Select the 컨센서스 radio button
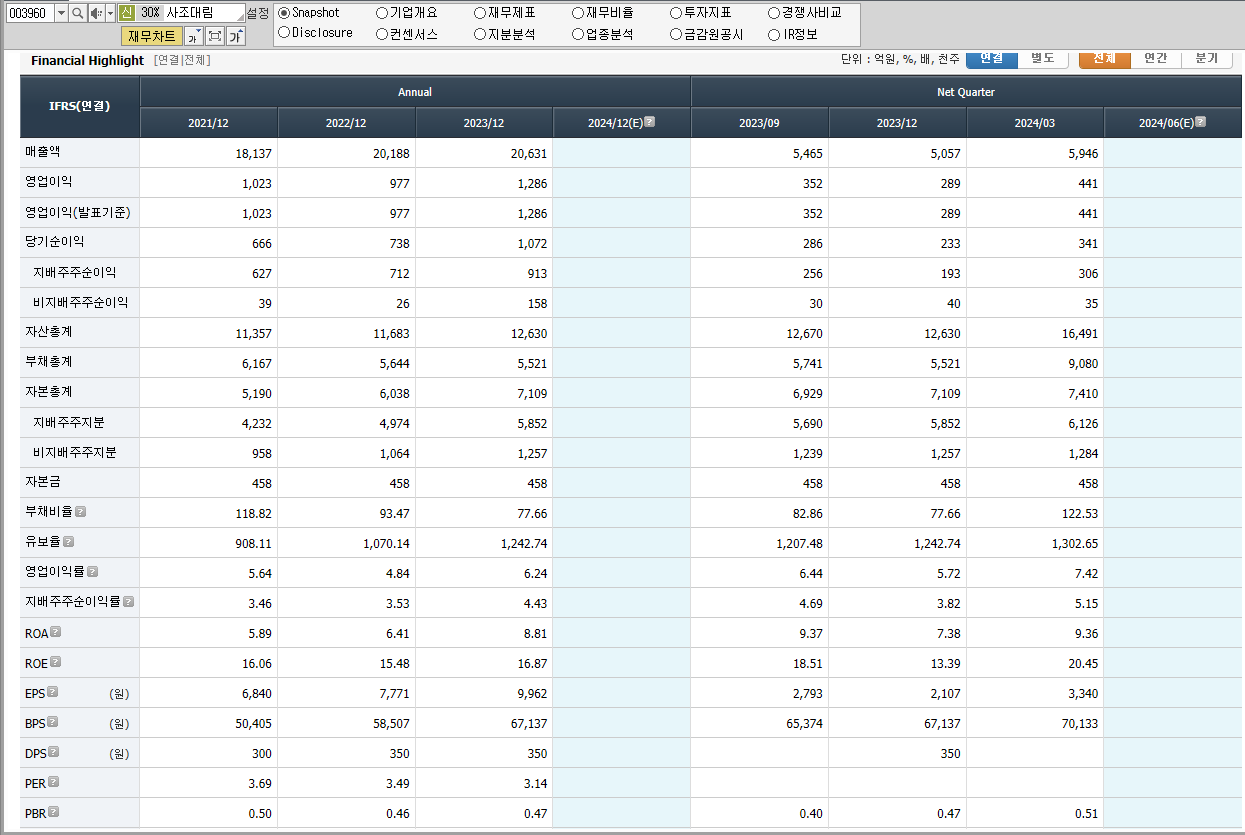This screenshot has width=1245, height=835. (382, 34)
